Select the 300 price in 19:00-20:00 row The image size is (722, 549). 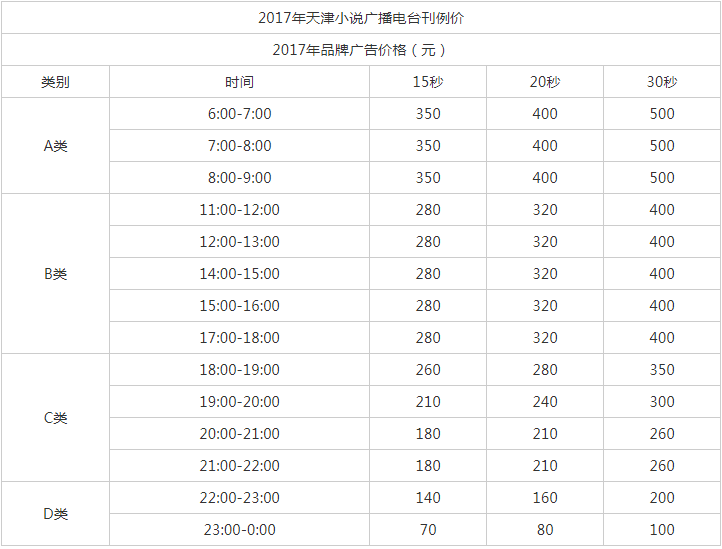tap(662, 402)
